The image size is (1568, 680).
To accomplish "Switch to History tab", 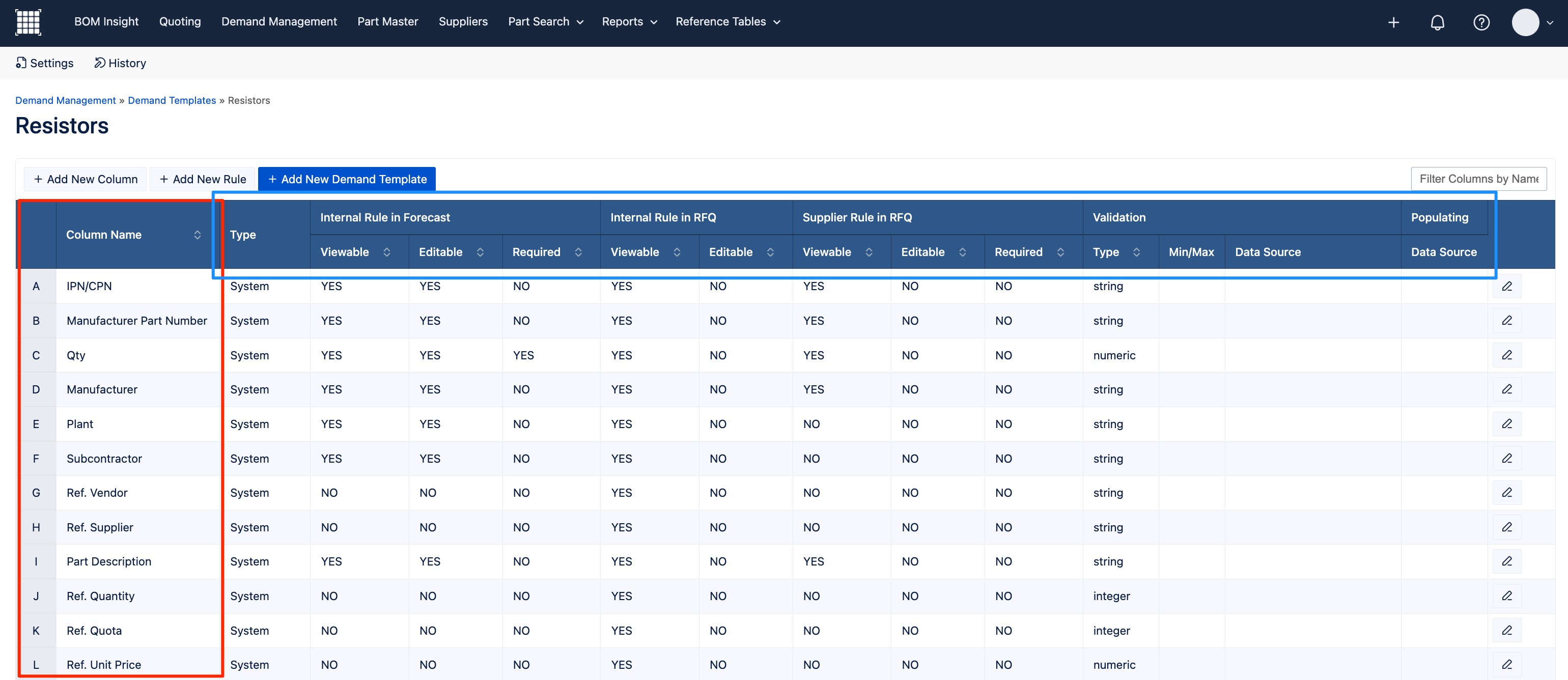I will point(120,63).
